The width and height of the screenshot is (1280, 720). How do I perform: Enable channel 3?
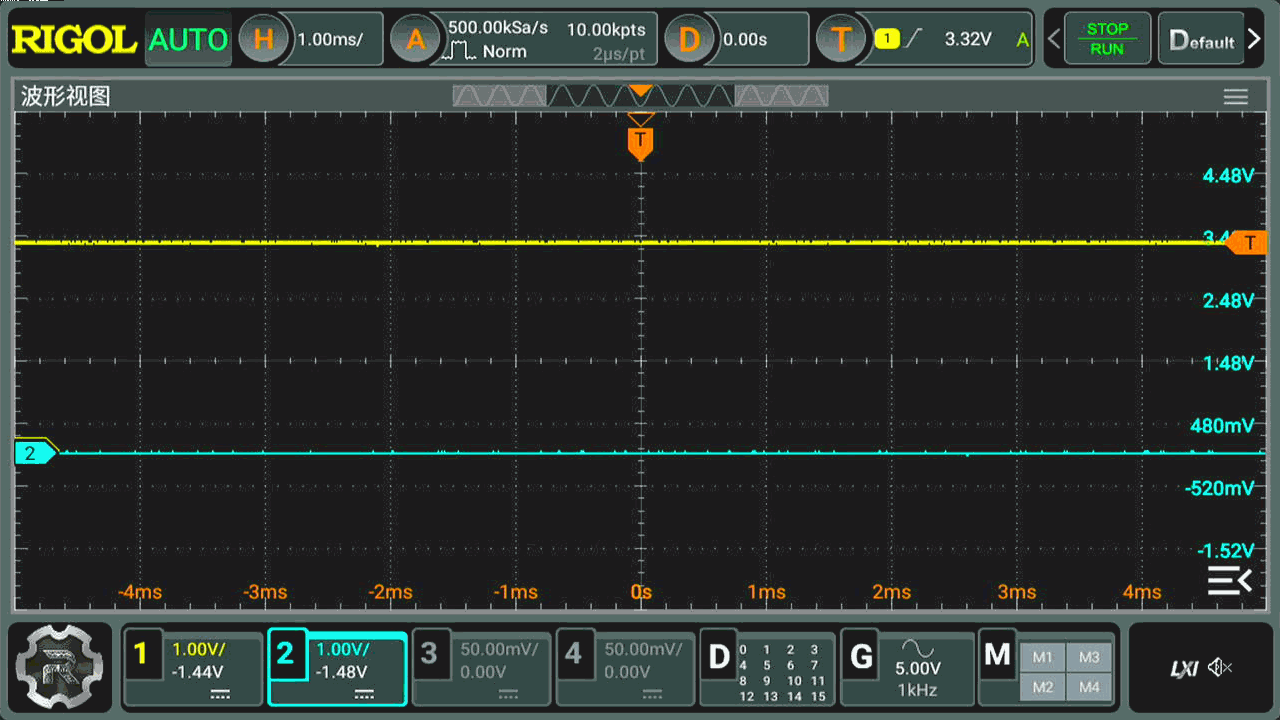coord(429,654)
